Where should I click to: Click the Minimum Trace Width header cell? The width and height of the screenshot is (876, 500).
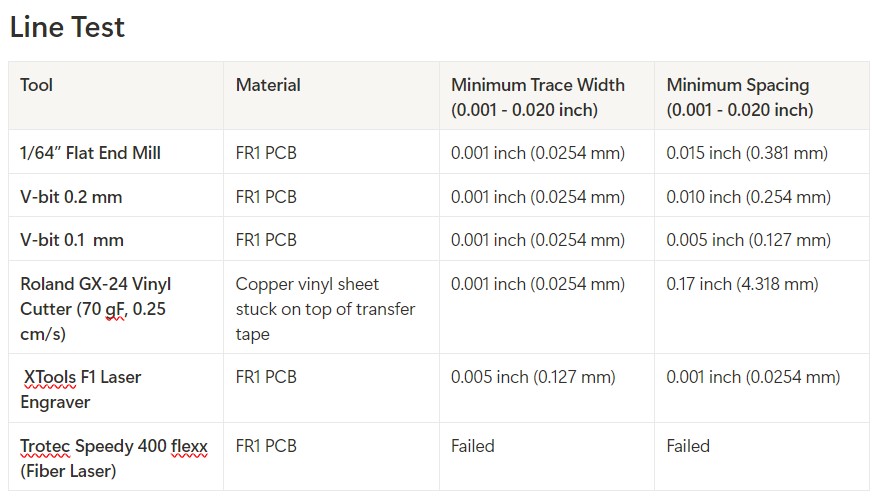546,96
